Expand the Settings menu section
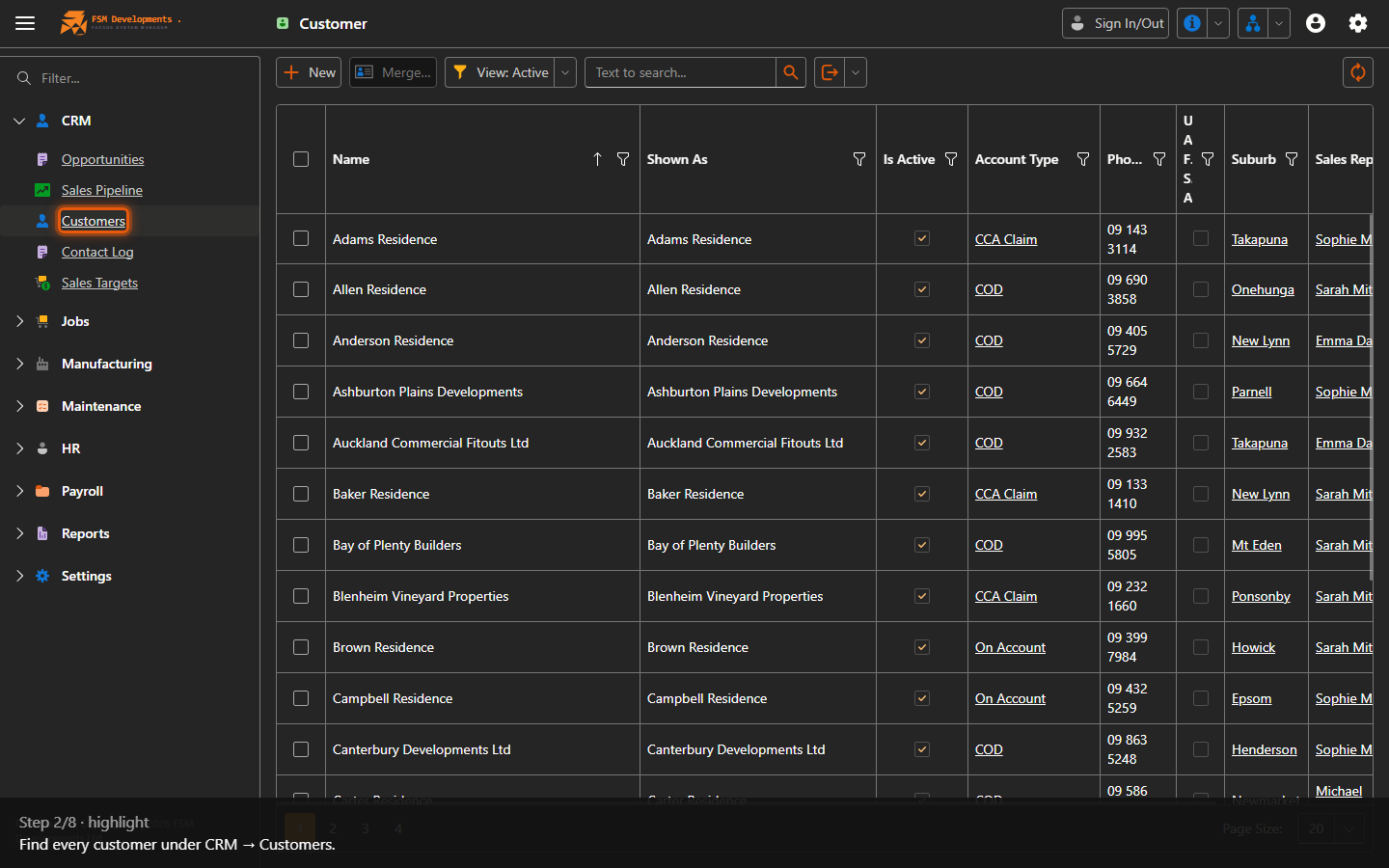The height and width of the screenshot is (868, 1389). (19, 576)
